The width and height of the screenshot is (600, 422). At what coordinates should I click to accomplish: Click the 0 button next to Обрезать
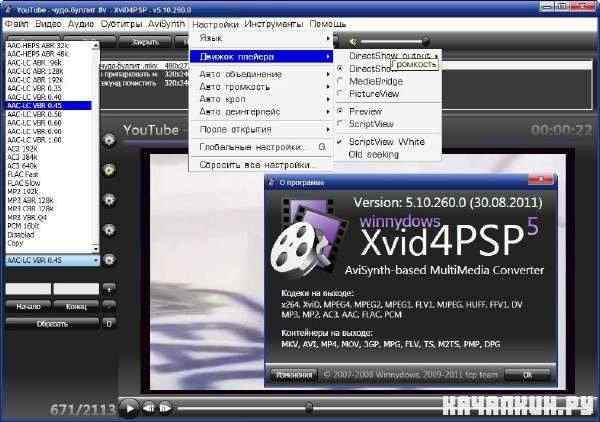[109, 324]
